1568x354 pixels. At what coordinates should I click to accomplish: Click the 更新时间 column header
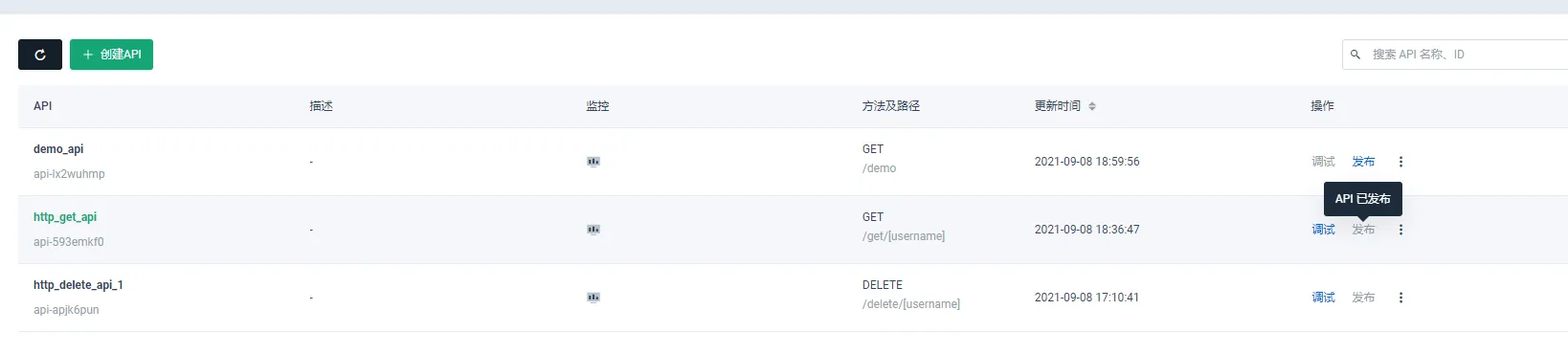coord(1057,106)
